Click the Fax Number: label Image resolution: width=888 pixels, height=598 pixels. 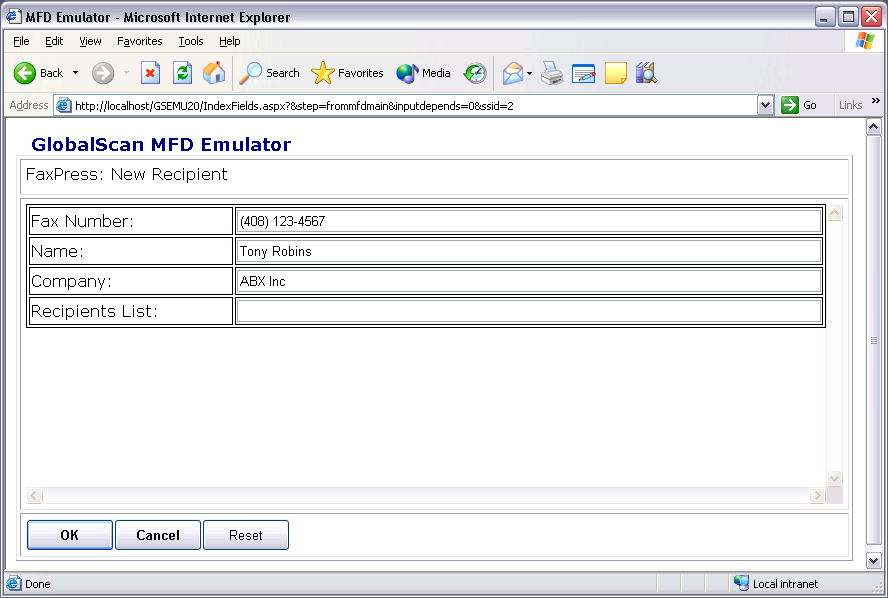click(x=82, y=221)
